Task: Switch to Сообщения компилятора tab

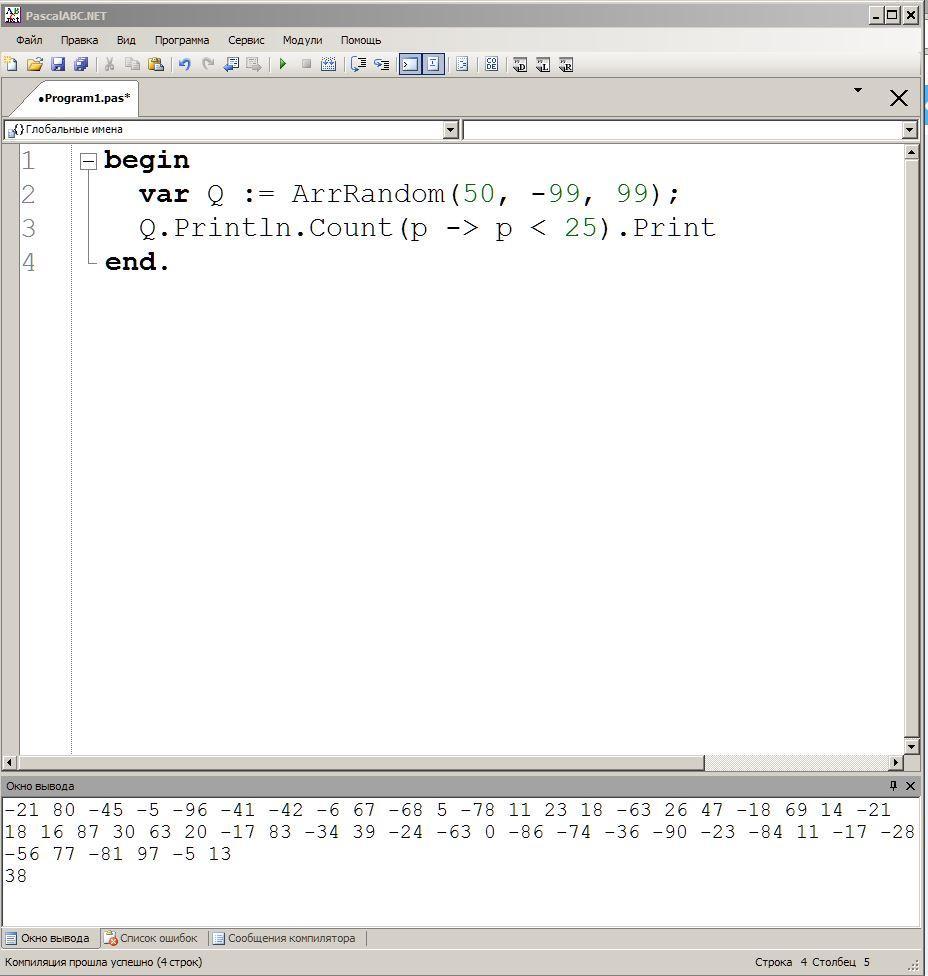Action: click(284, 938)
